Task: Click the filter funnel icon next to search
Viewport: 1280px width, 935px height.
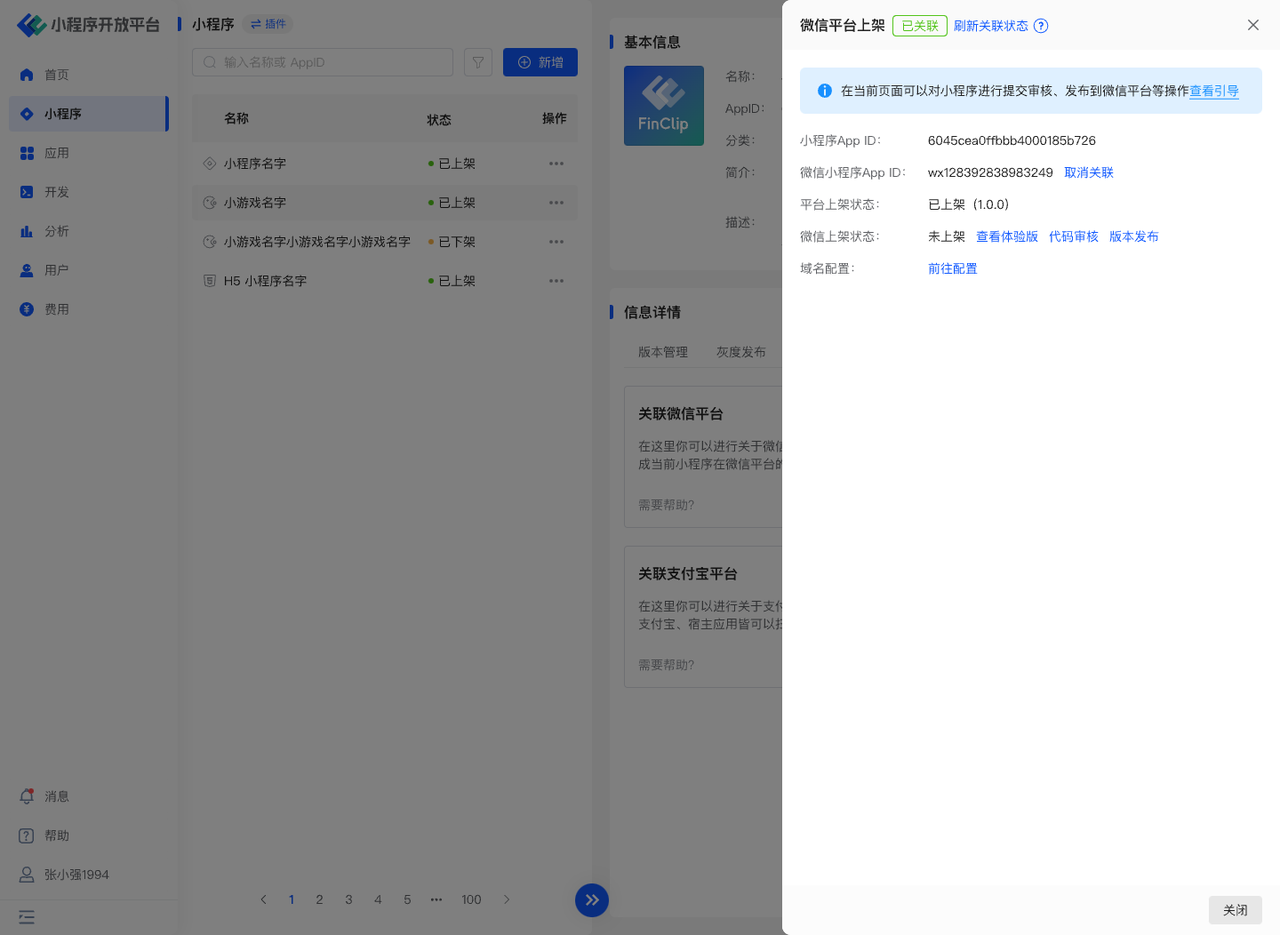Action: pyautogui.click(x=478, y=62)
